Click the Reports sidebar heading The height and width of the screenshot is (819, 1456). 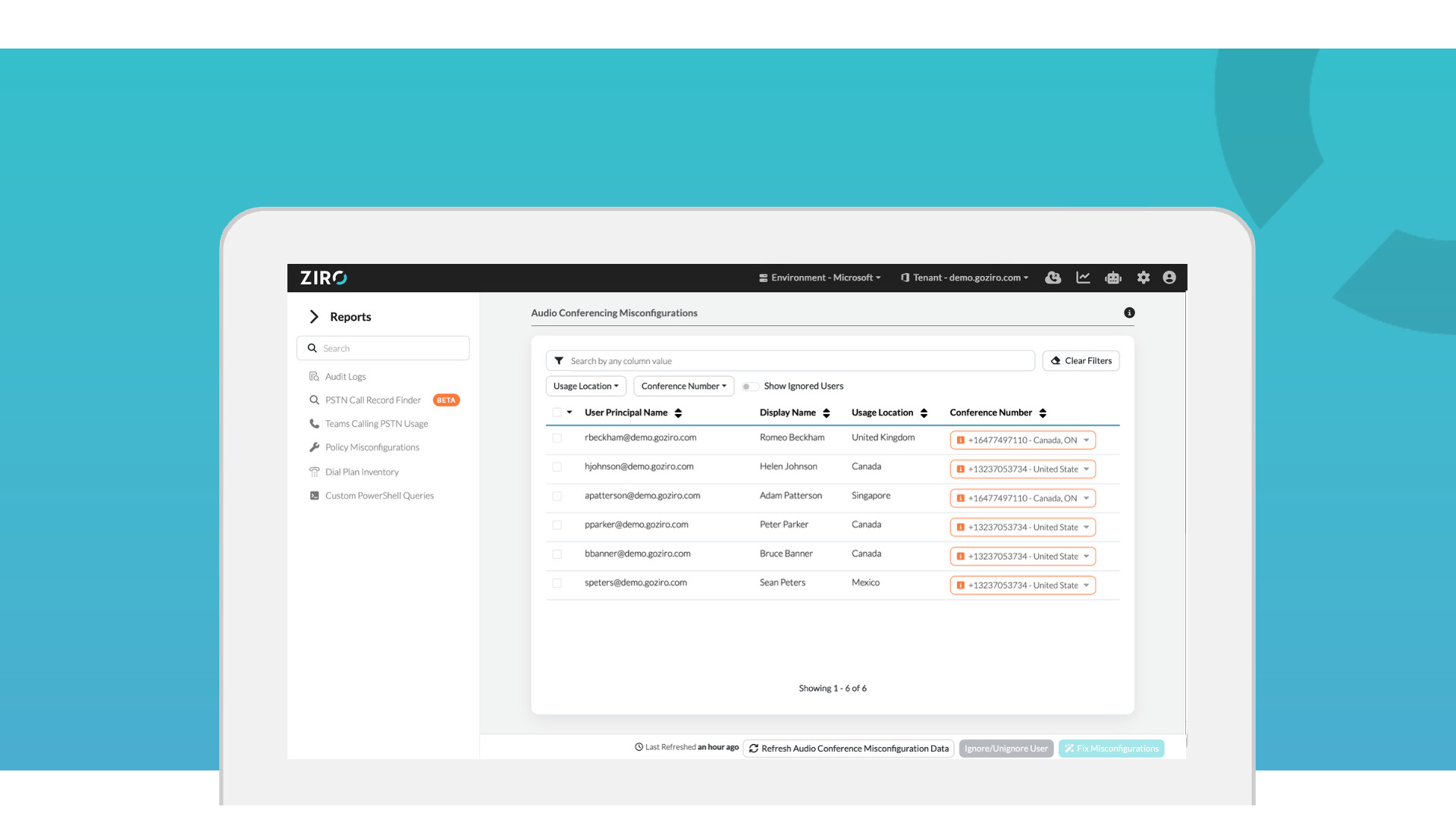pyautogui.click(x=350, y=317)
